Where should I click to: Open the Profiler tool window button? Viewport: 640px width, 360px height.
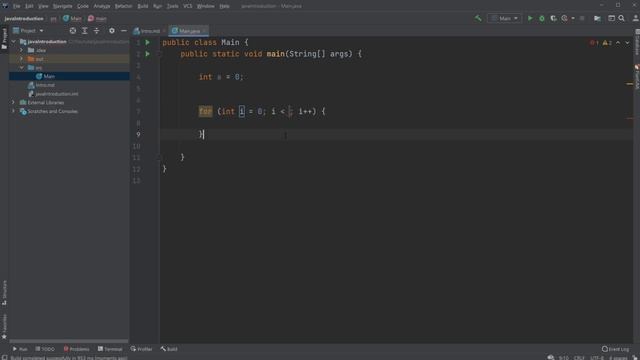[x=141, y=349]
